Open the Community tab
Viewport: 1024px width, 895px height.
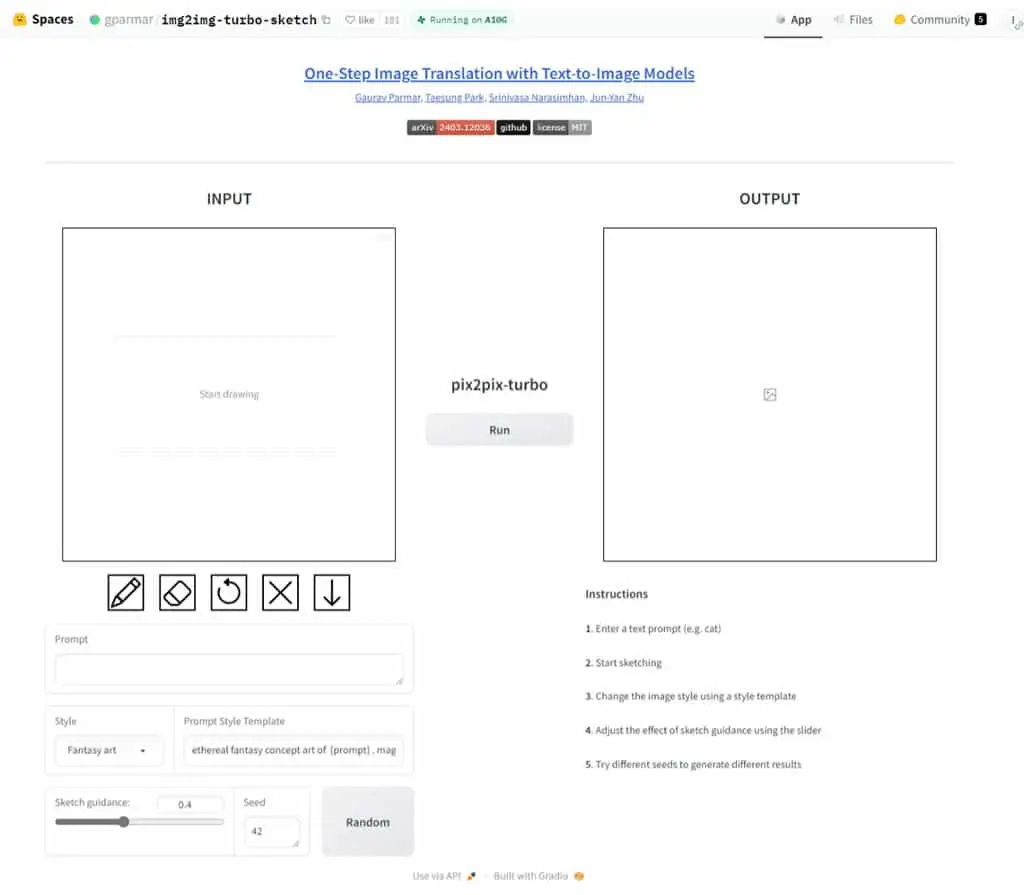tap(940, 20)
